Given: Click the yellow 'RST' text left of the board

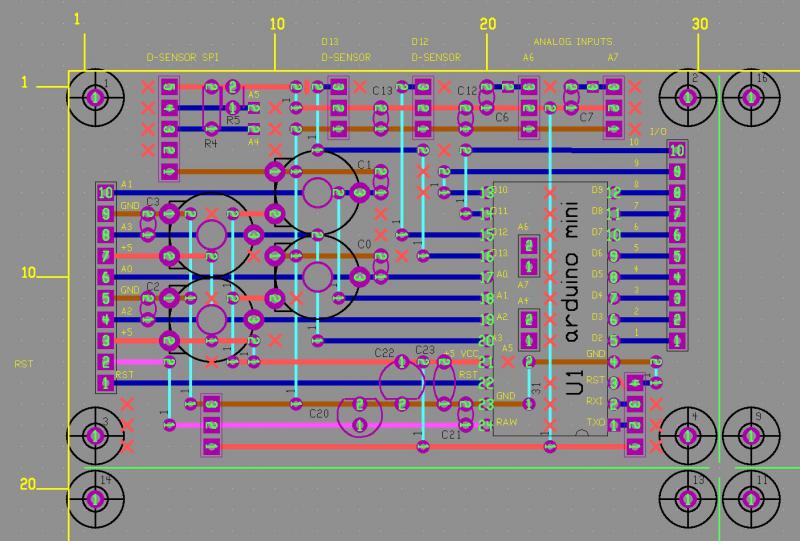Looking at the screenshot, I should 23,364.
